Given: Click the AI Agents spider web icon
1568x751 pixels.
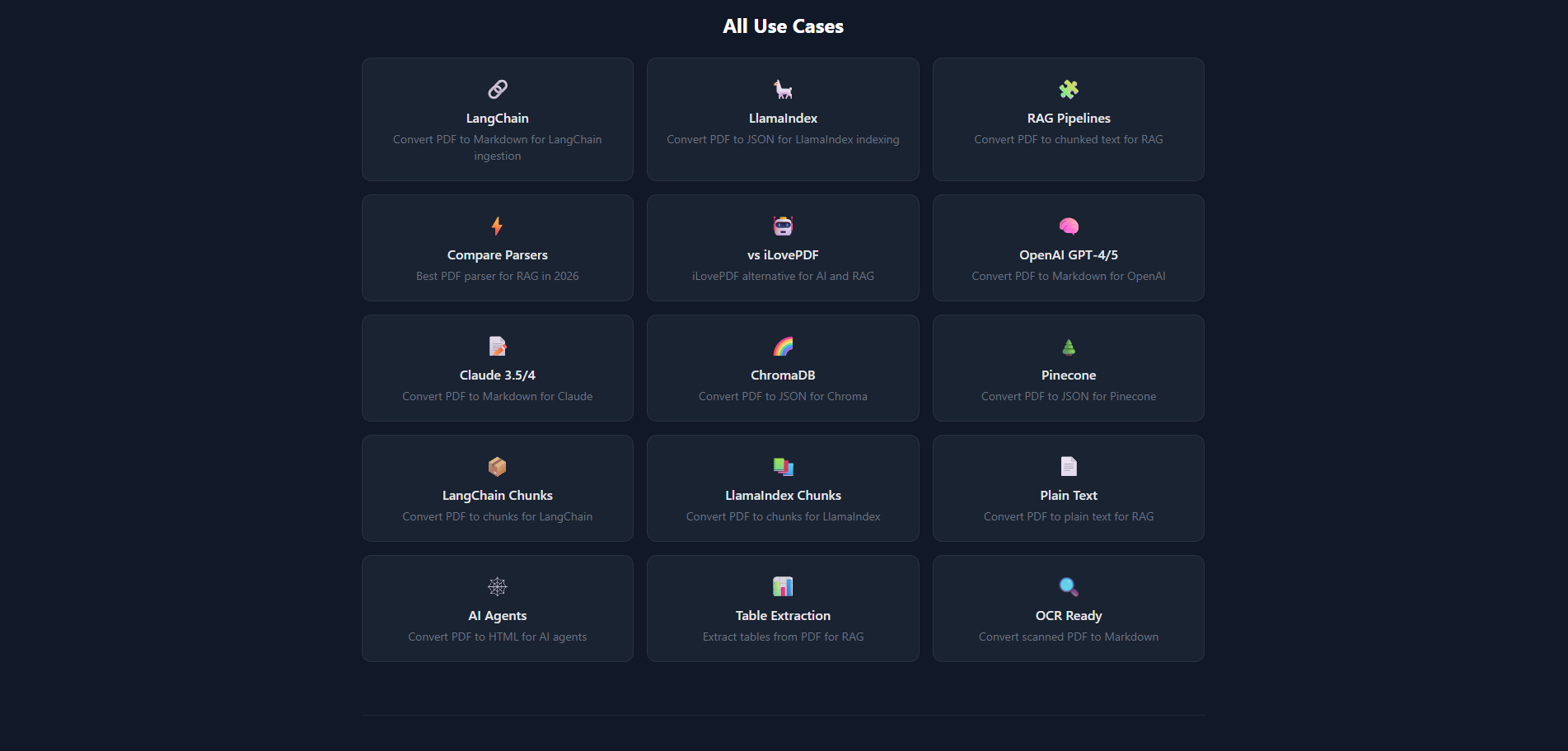Looking at the screenshot, I should (498, 586).
